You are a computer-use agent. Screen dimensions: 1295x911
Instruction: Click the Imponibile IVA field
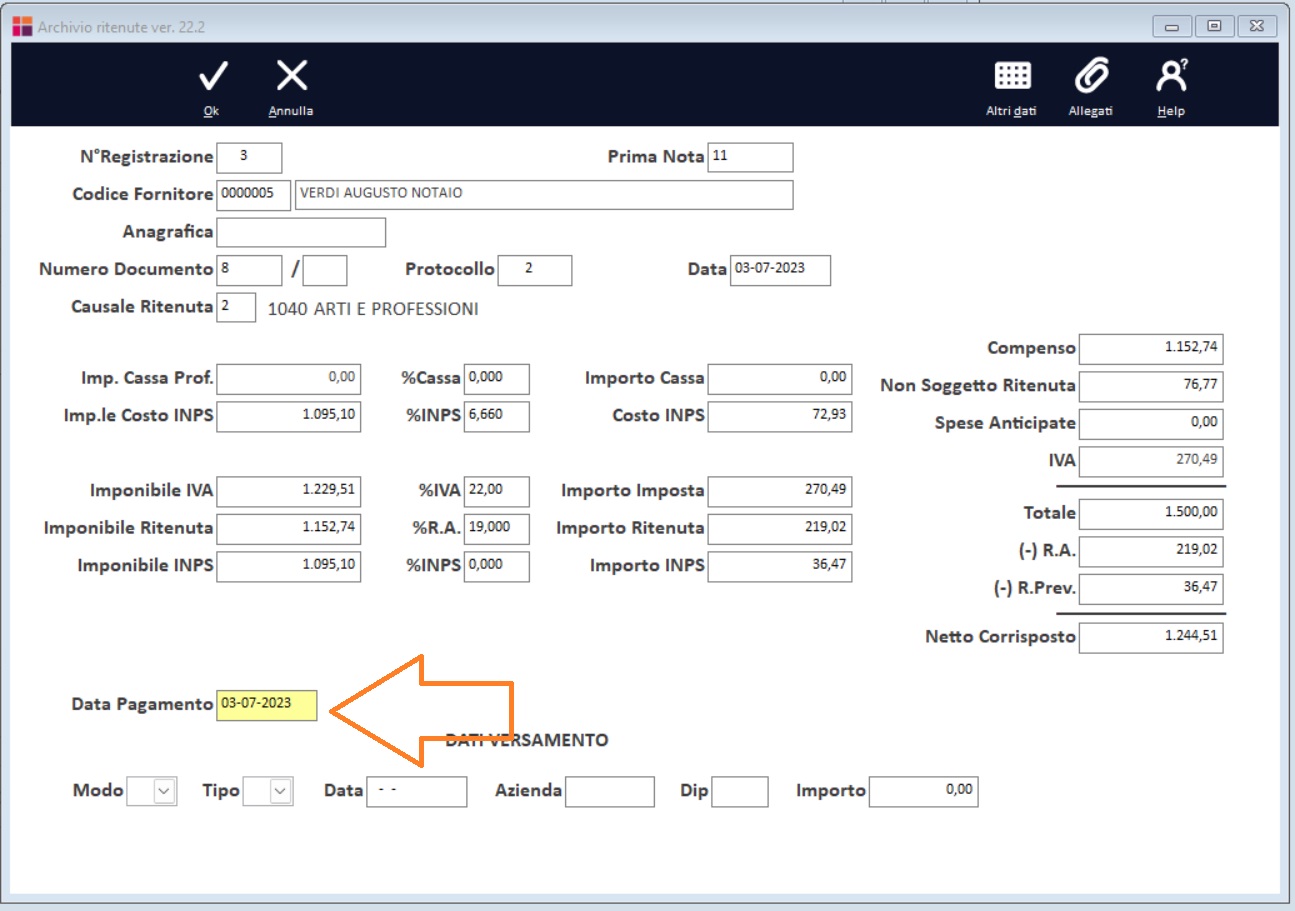click(288, 492)
